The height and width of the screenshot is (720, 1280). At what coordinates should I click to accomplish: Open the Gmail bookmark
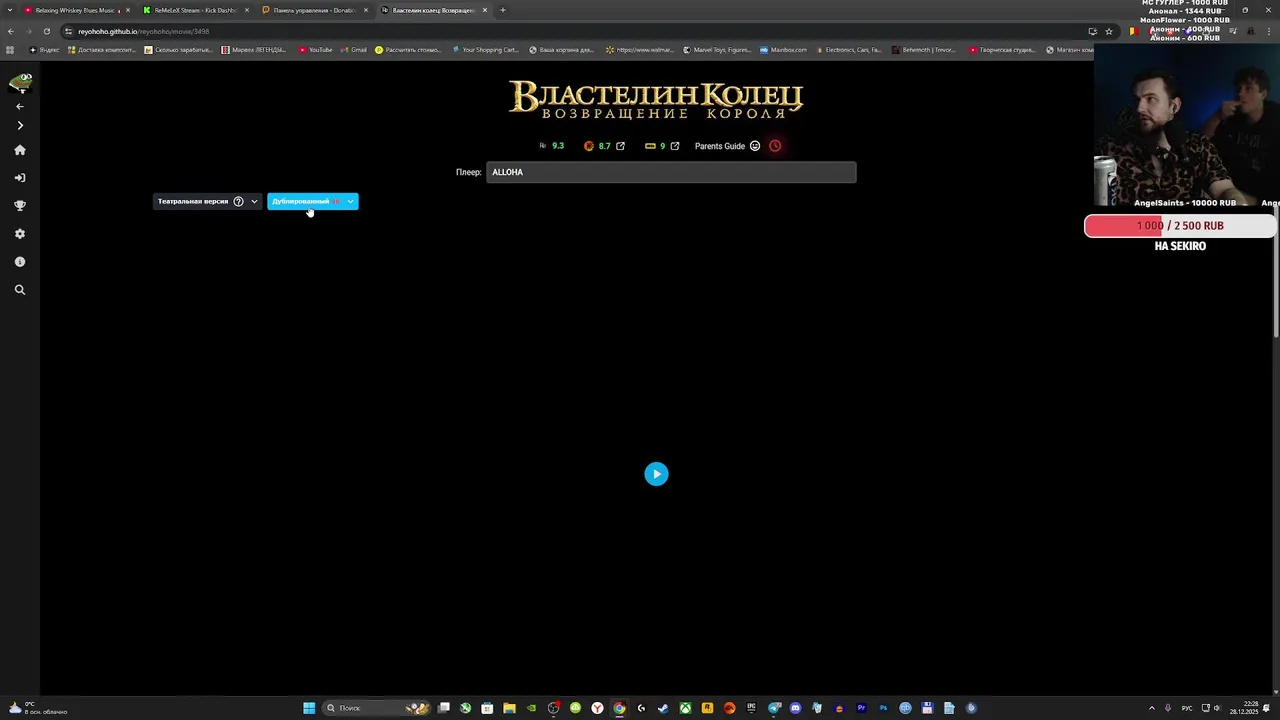(354, 50)
